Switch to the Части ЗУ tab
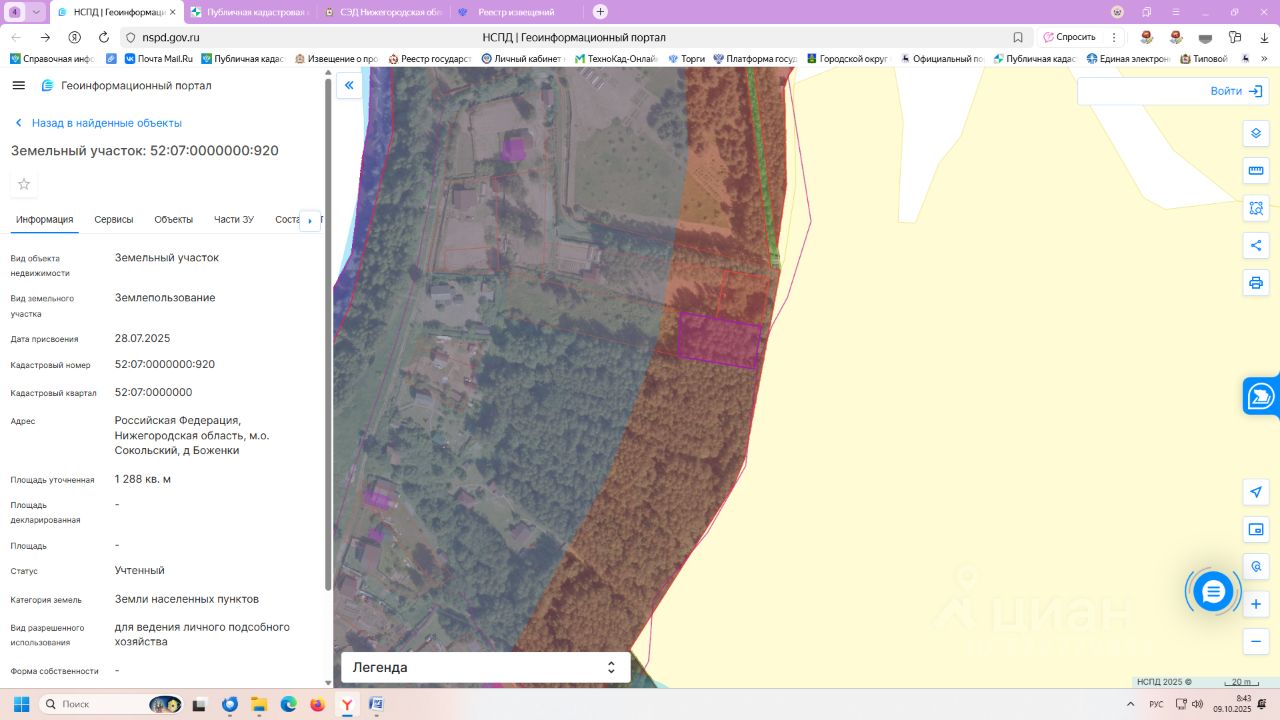The image size is (1280, 720). click(234, 220)
